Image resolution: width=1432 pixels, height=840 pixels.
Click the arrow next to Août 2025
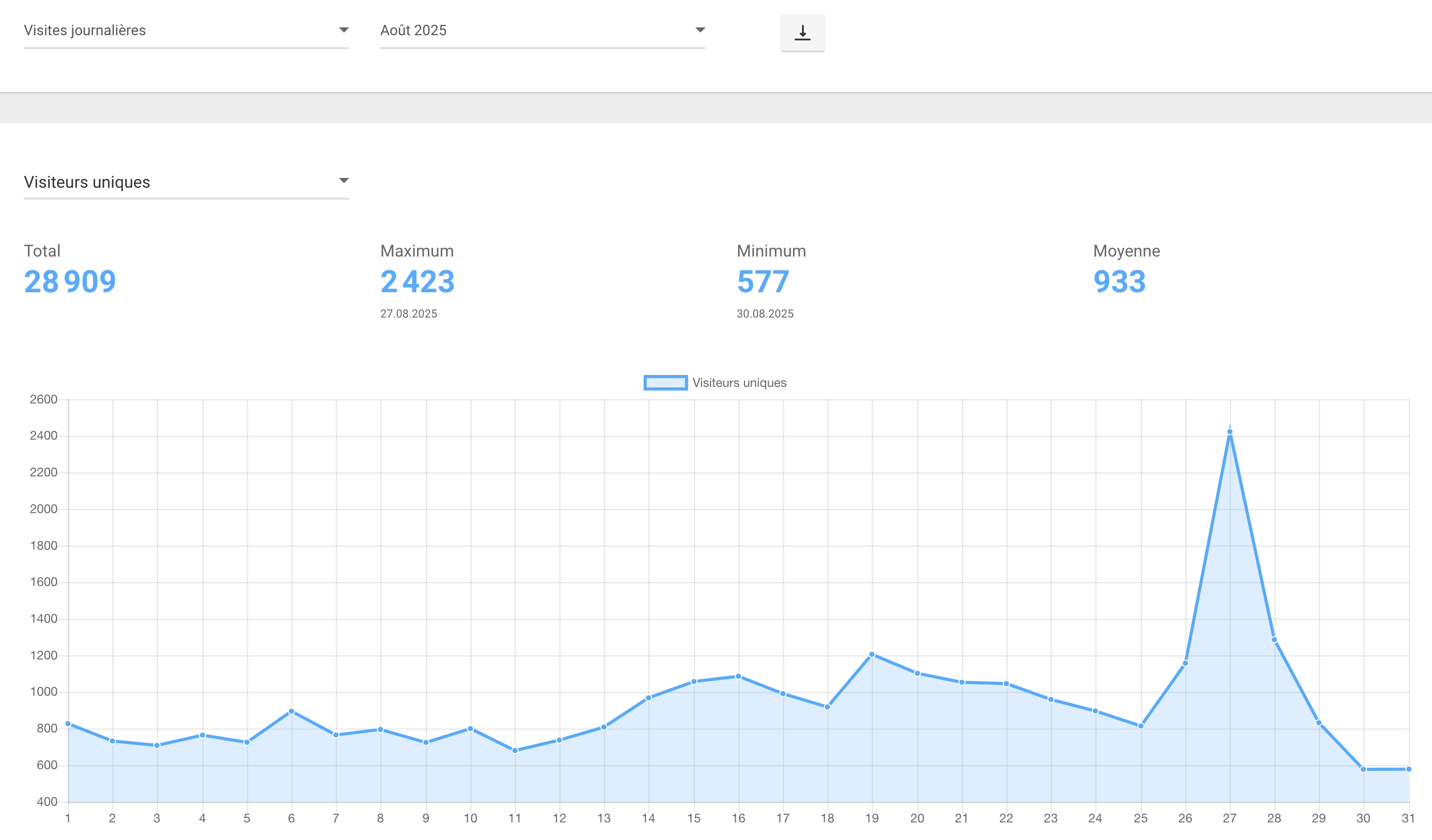click(700, 30)
